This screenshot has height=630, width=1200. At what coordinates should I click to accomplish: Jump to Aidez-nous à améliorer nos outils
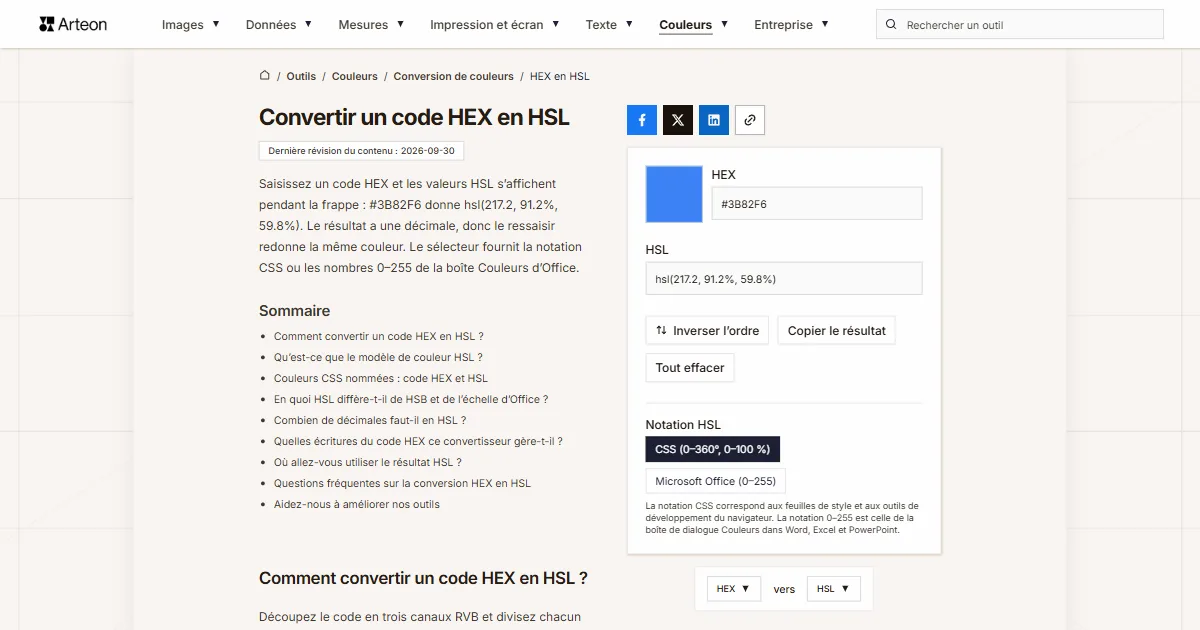pyautogui.click(x=357, y=505)
